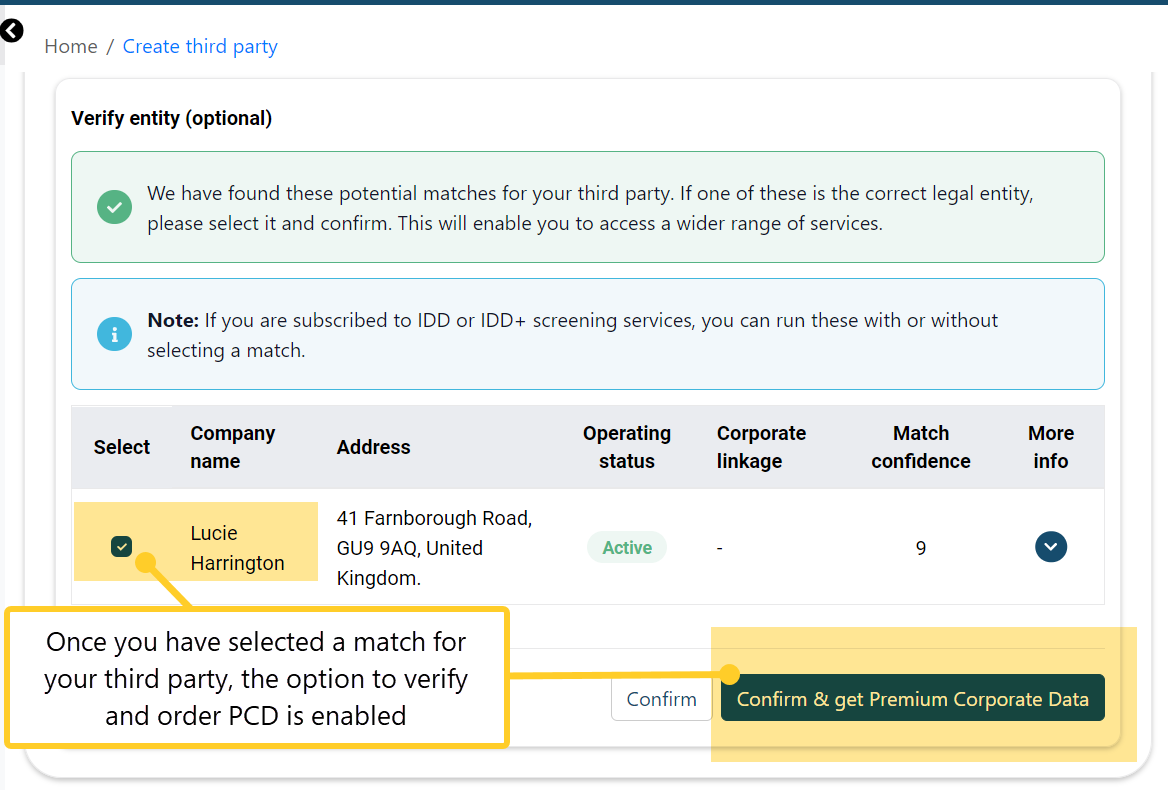Screen dimensions: 1168x790
Task: Click the Corporate linkage dash value
Action: [719, 547]
